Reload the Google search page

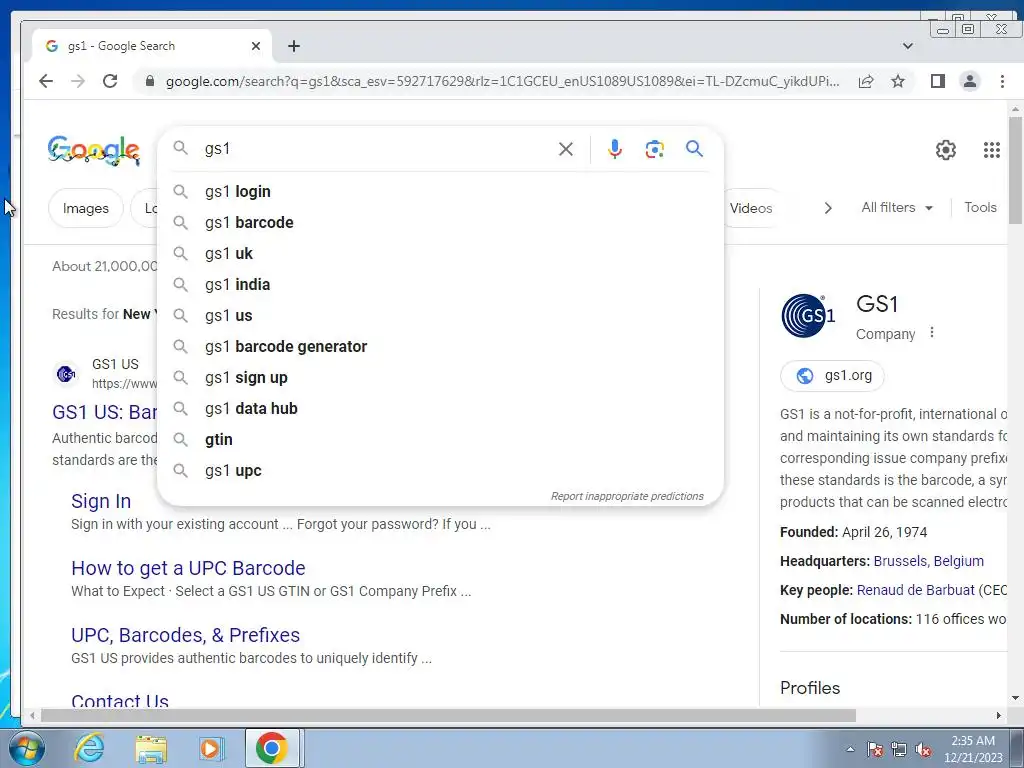click(x=110, y=81)
